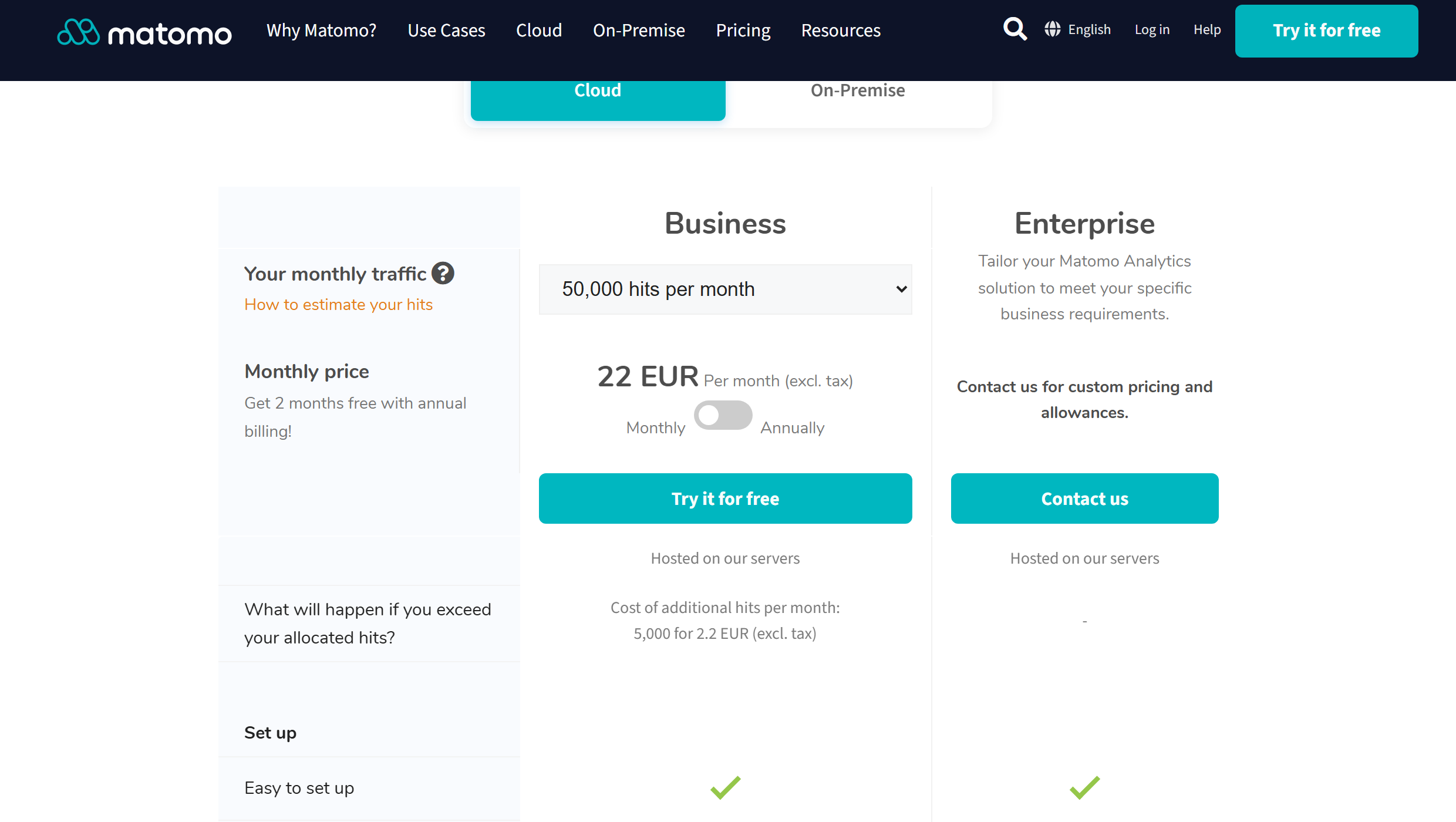This screenshot has height=822, width=1456.
Task: Click the 22 EUR price text
Action: click(648, 376)
